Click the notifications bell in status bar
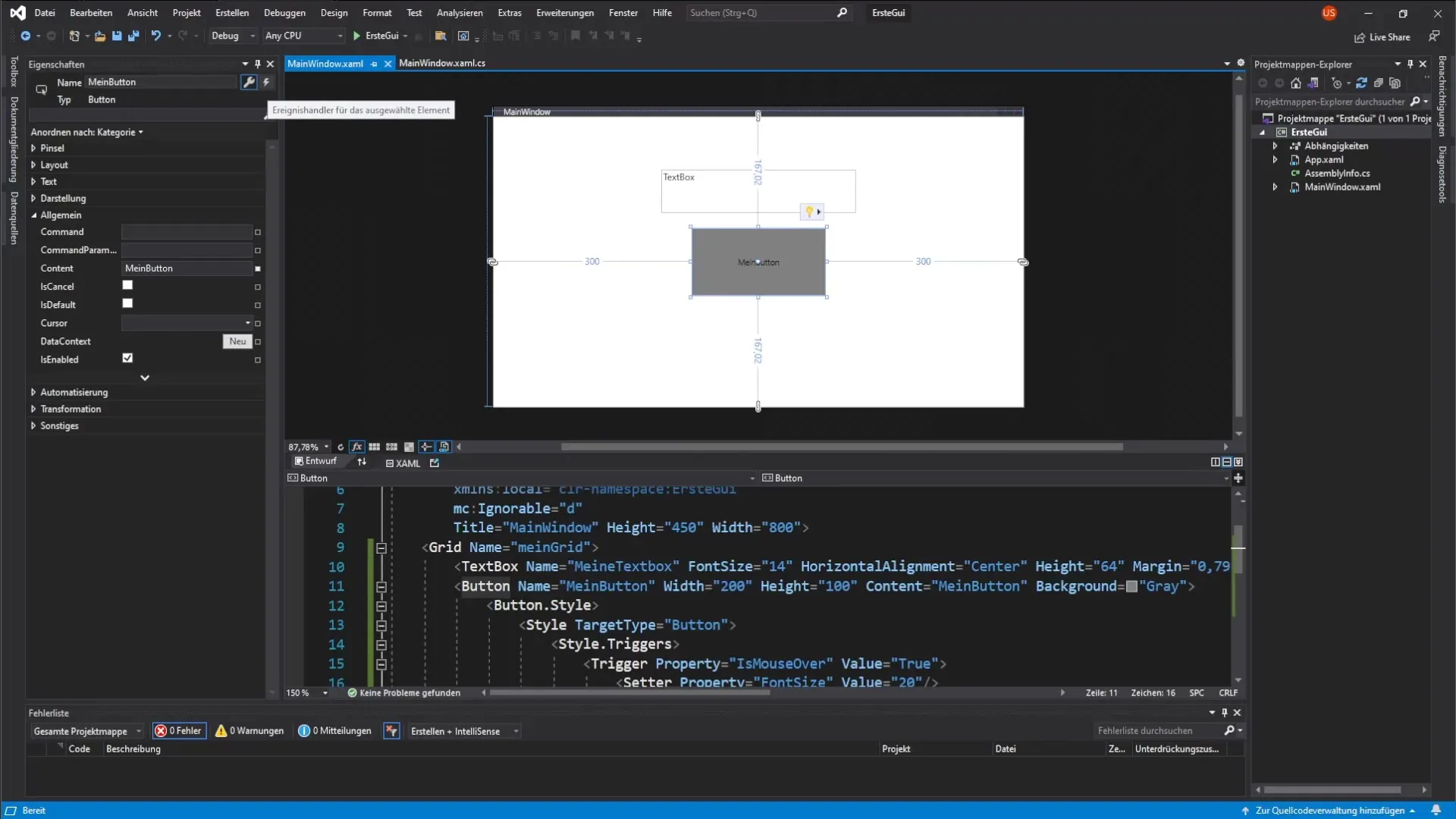Viewport: 1456px width, 819px height. (x=1436, y=811)
